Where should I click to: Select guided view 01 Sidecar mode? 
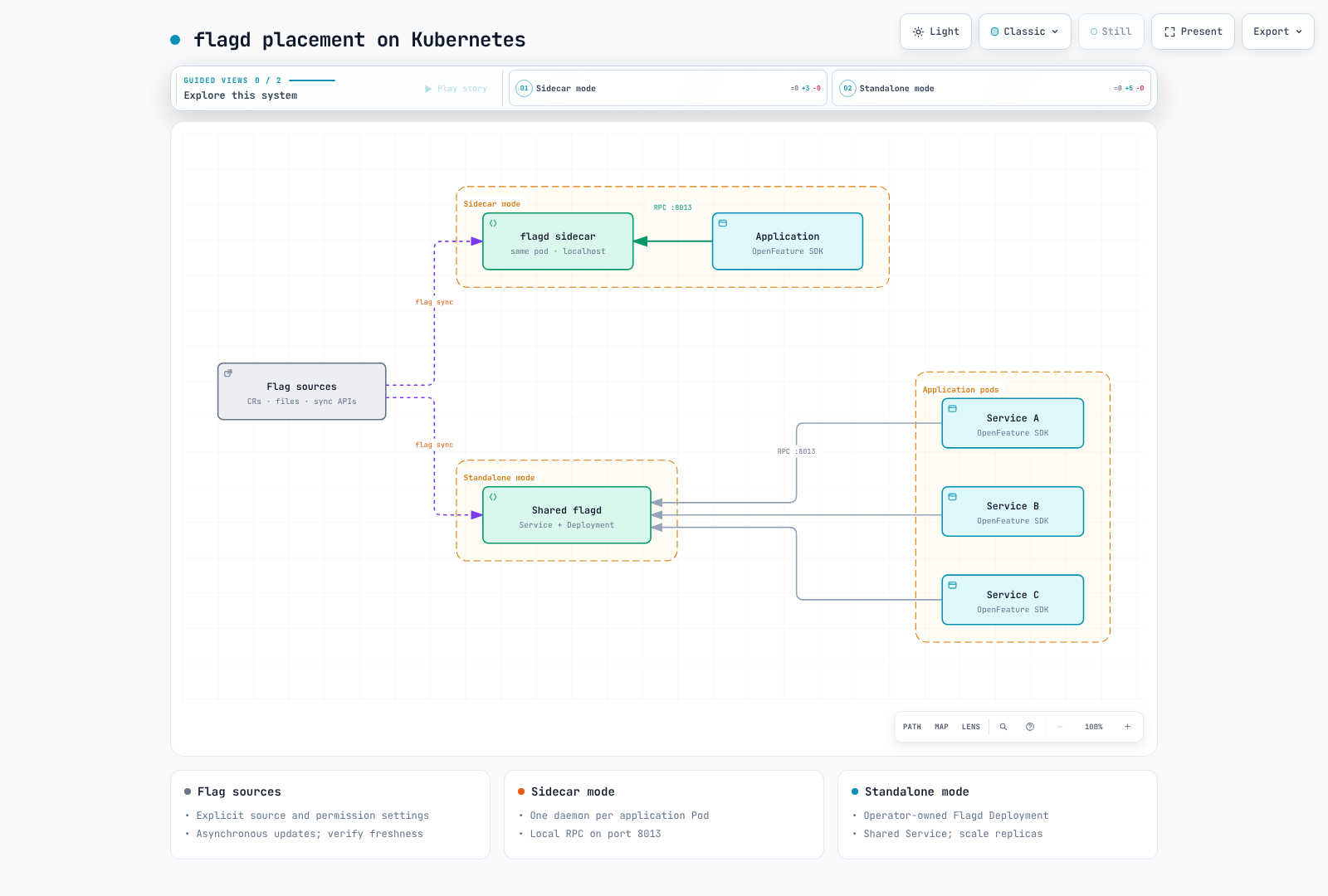point(668,88)
